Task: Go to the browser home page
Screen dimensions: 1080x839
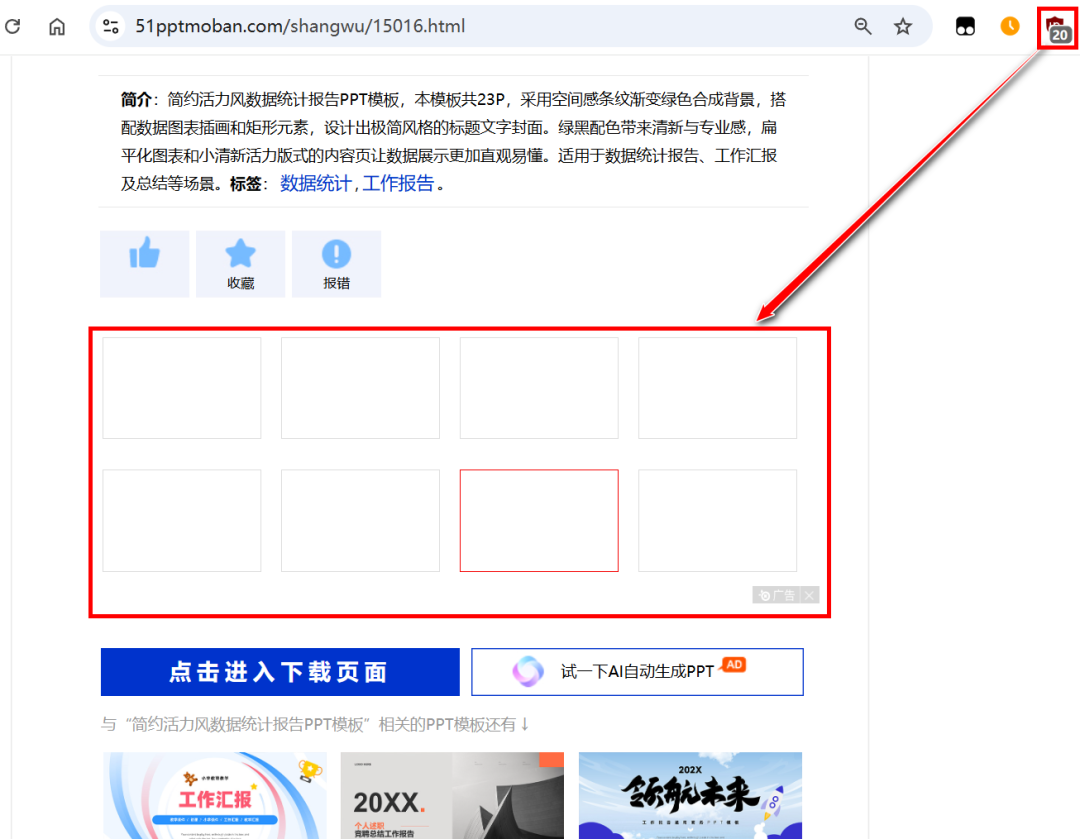Action: (x=57, y=27)
